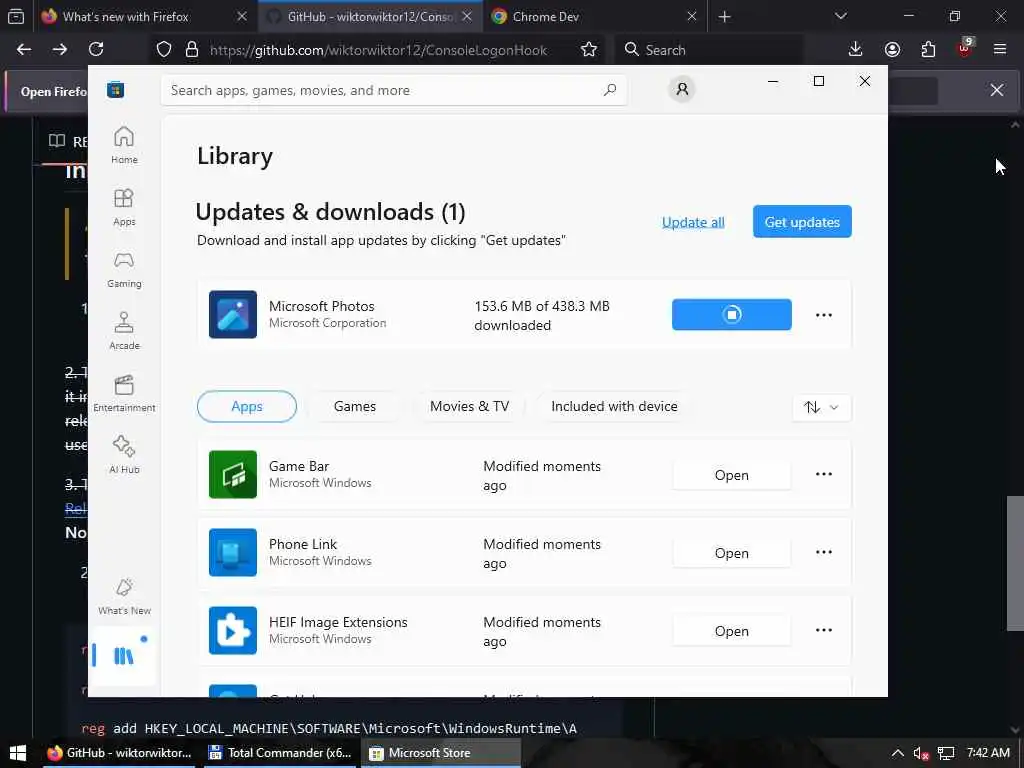Image resolution: width=1024 pixels, height=768 pixels.
Task: Close the GitHub tab
Action: click(x=467, y=17)
